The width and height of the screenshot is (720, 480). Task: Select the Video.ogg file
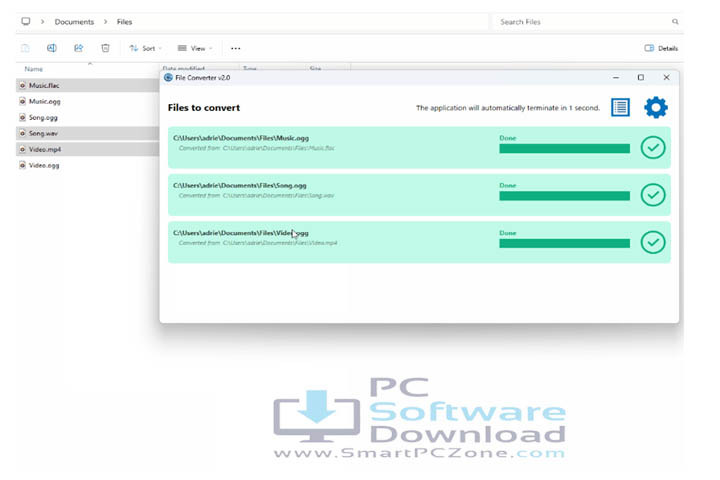pyautogui.click(x=87, y=165)
